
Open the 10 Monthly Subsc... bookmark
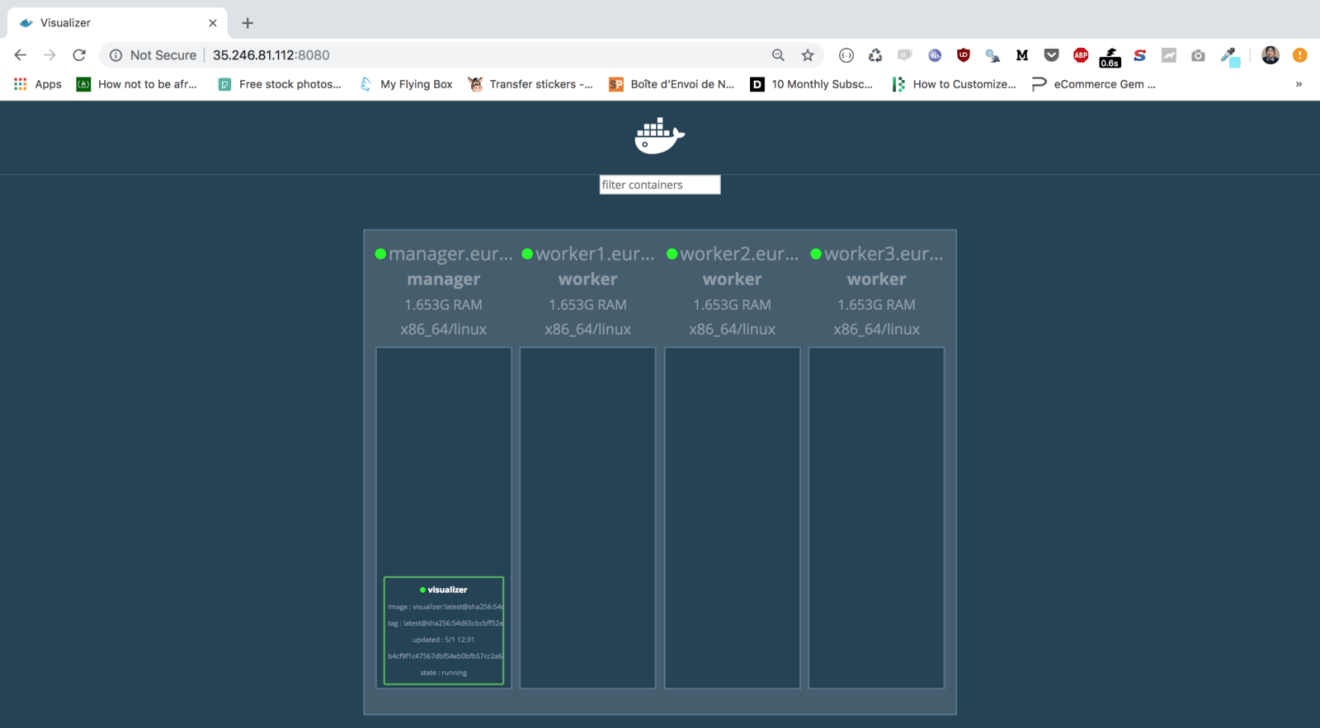[812, 84]
